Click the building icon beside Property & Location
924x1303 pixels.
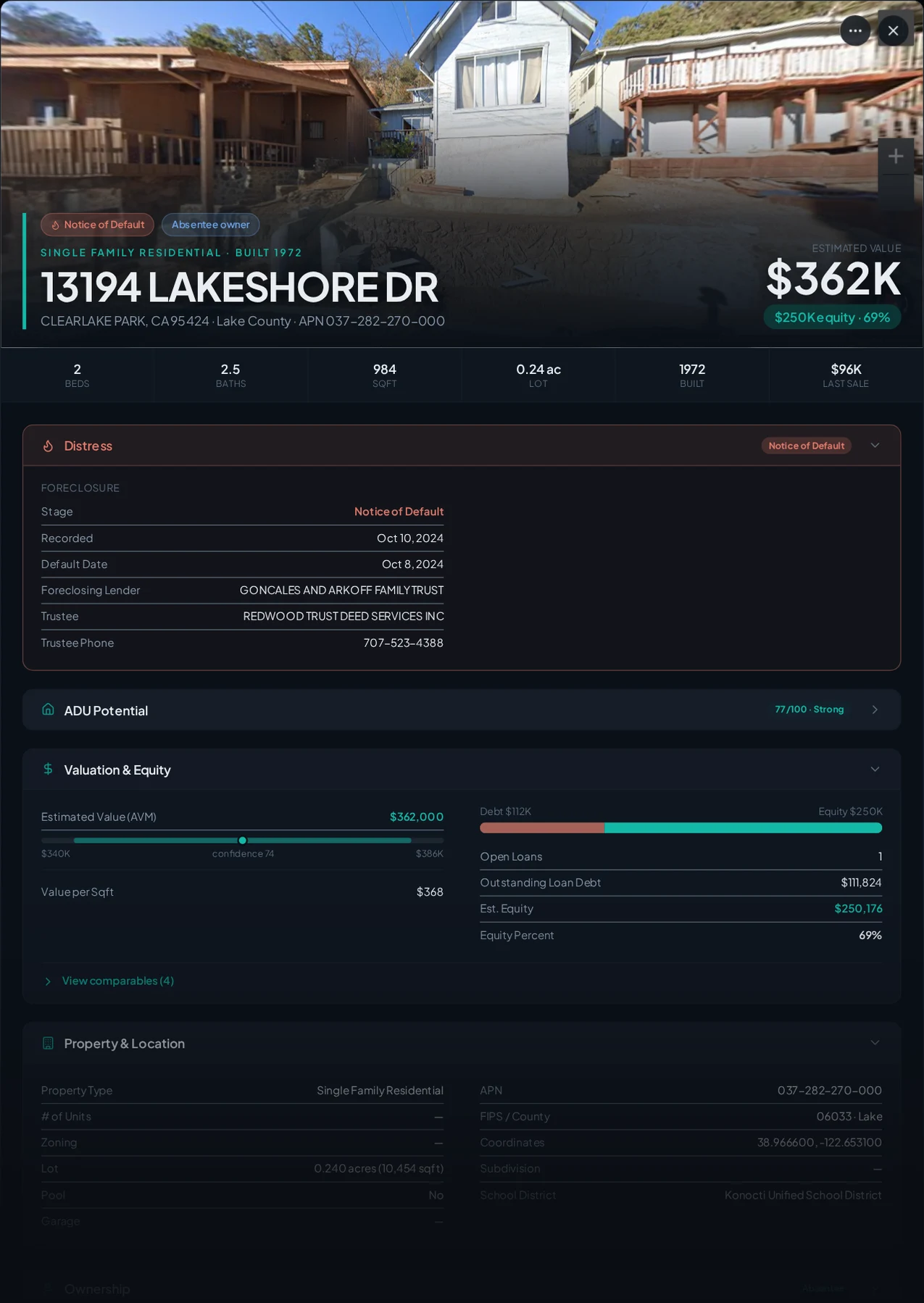[x=48, y=1043]
